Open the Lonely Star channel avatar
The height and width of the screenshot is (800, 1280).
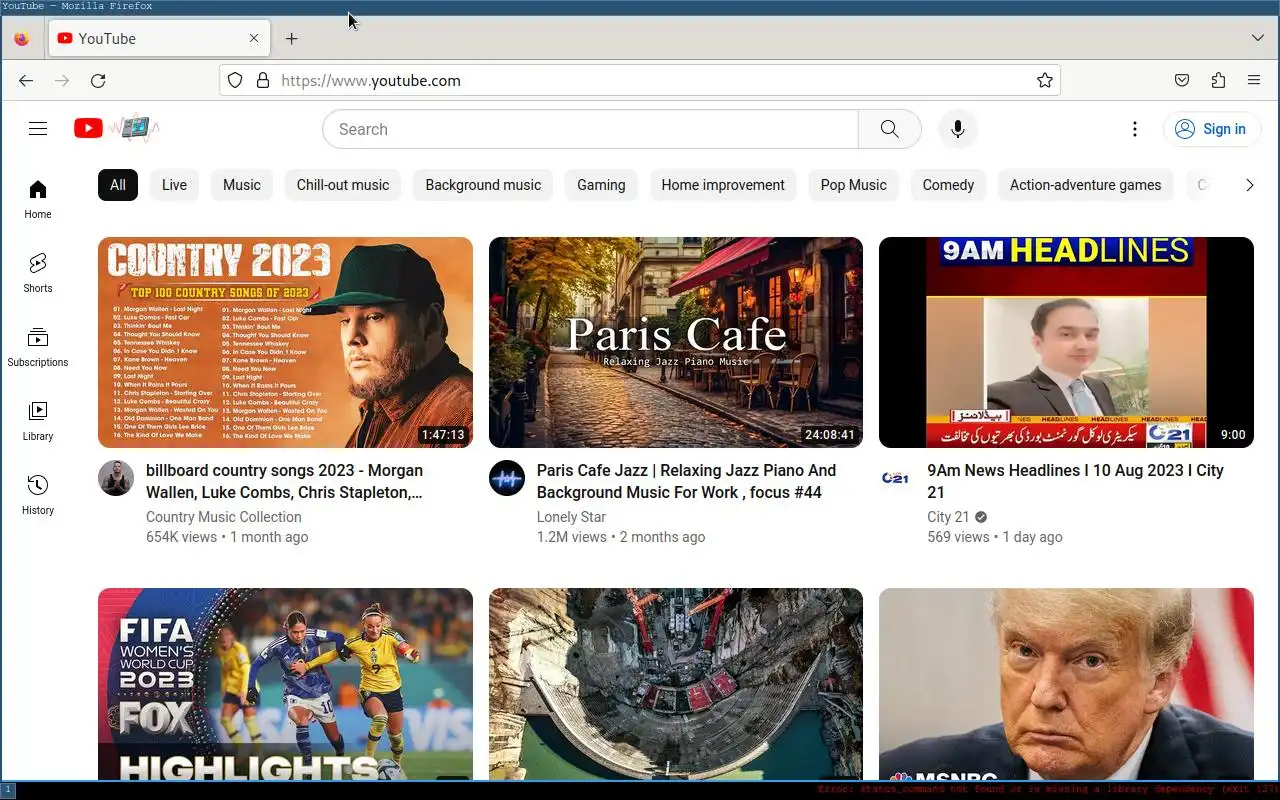[x=507, y=478]
